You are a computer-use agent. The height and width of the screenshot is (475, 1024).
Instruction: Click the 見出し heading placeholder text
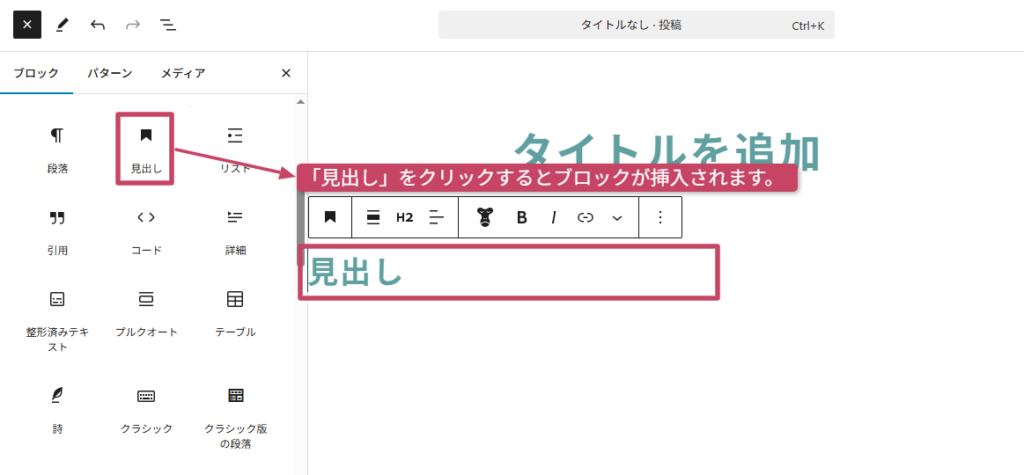pyautogui.click(x=355, y=272)
